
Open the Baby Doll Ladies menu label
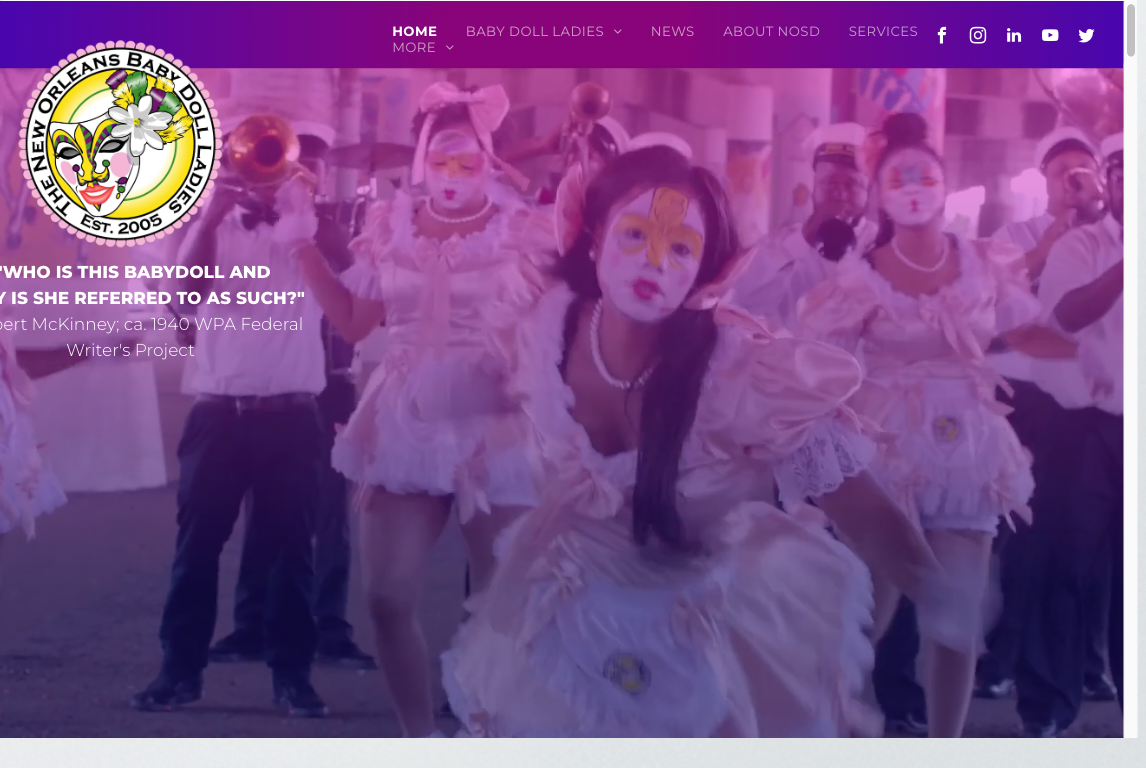(x=534, y=31)
